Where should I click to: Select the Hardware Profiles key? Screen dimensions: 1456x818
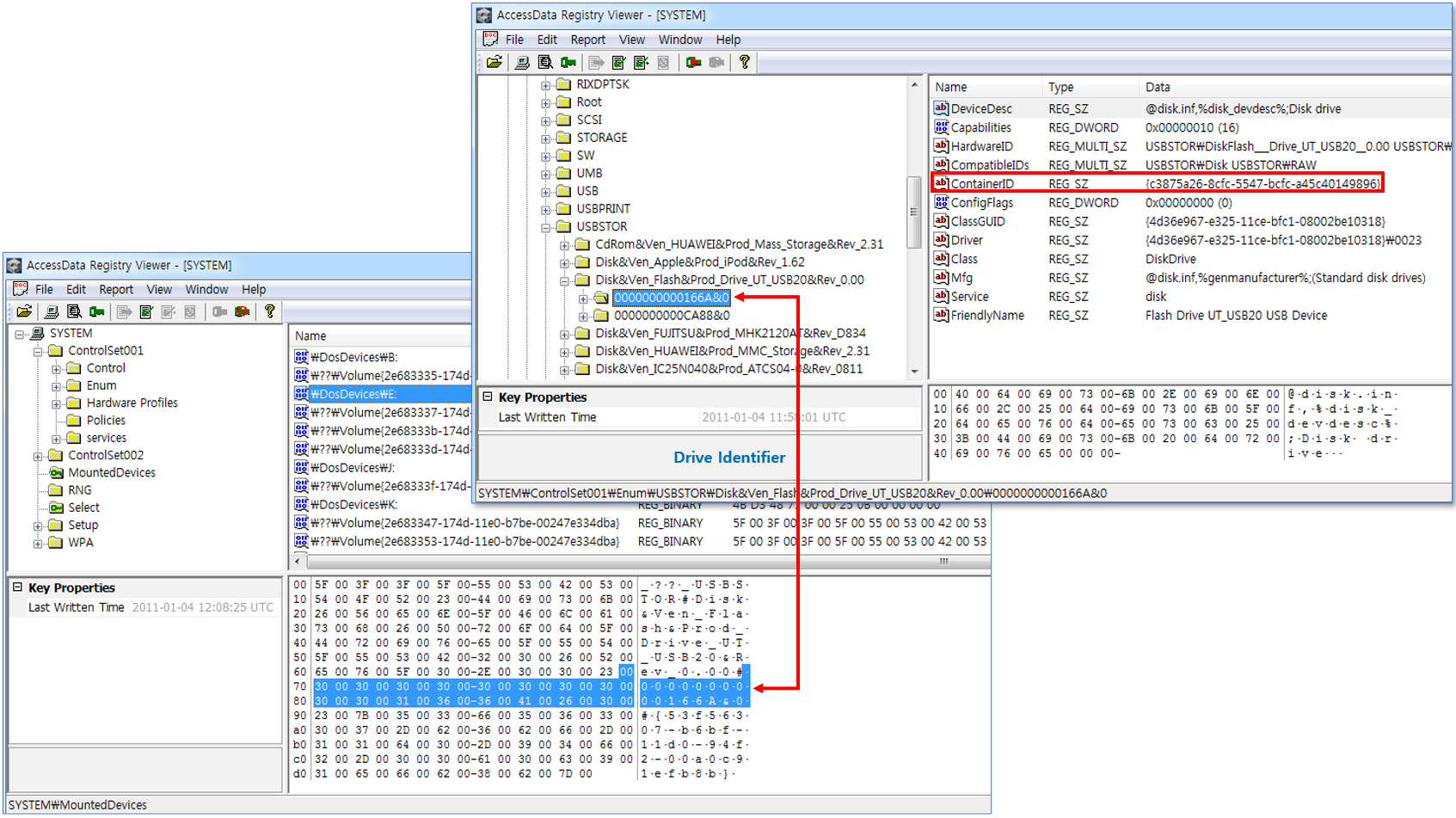coord(132,403)
